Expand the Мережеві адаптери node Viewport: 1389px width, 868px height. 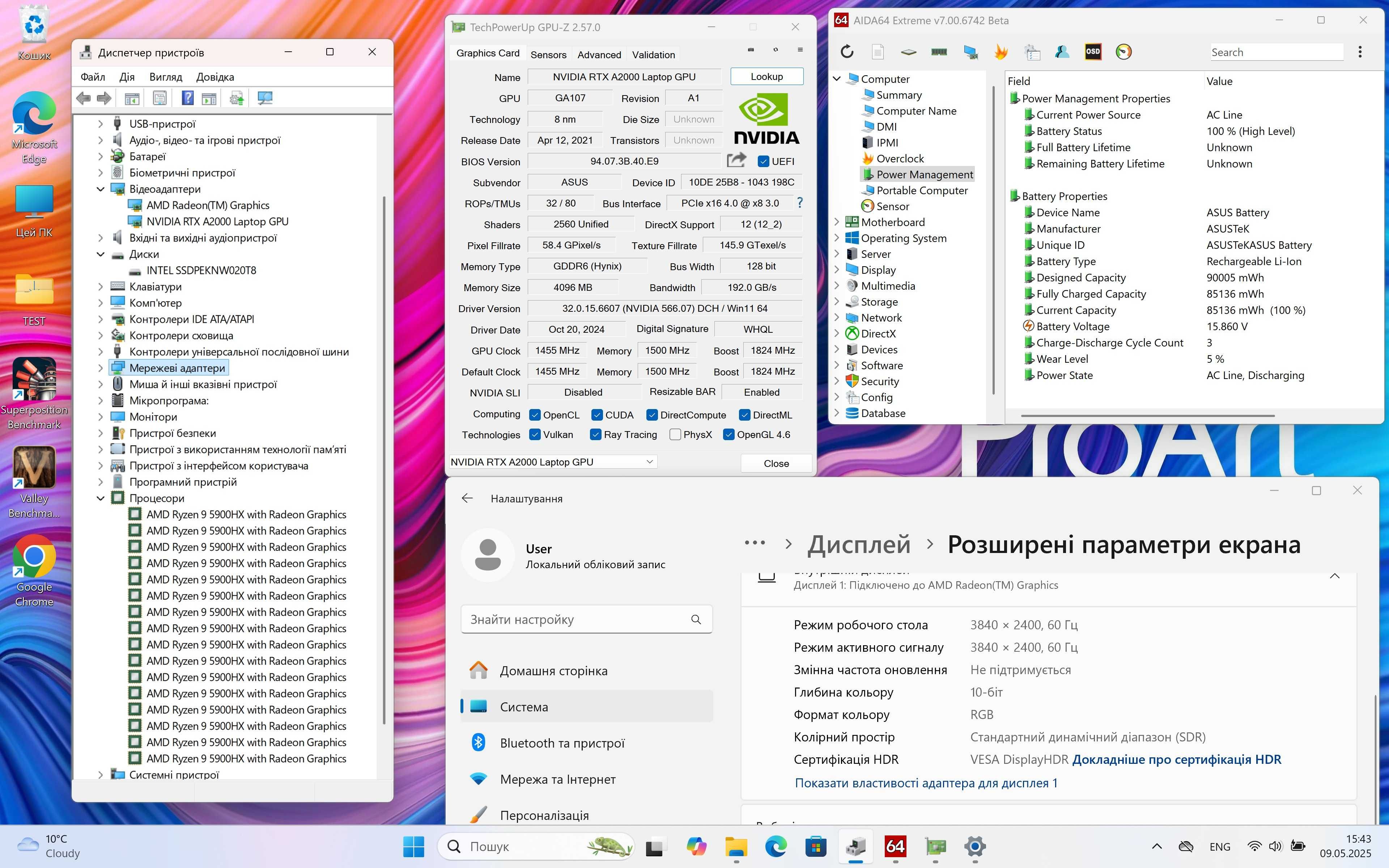[x=101, y=368]
